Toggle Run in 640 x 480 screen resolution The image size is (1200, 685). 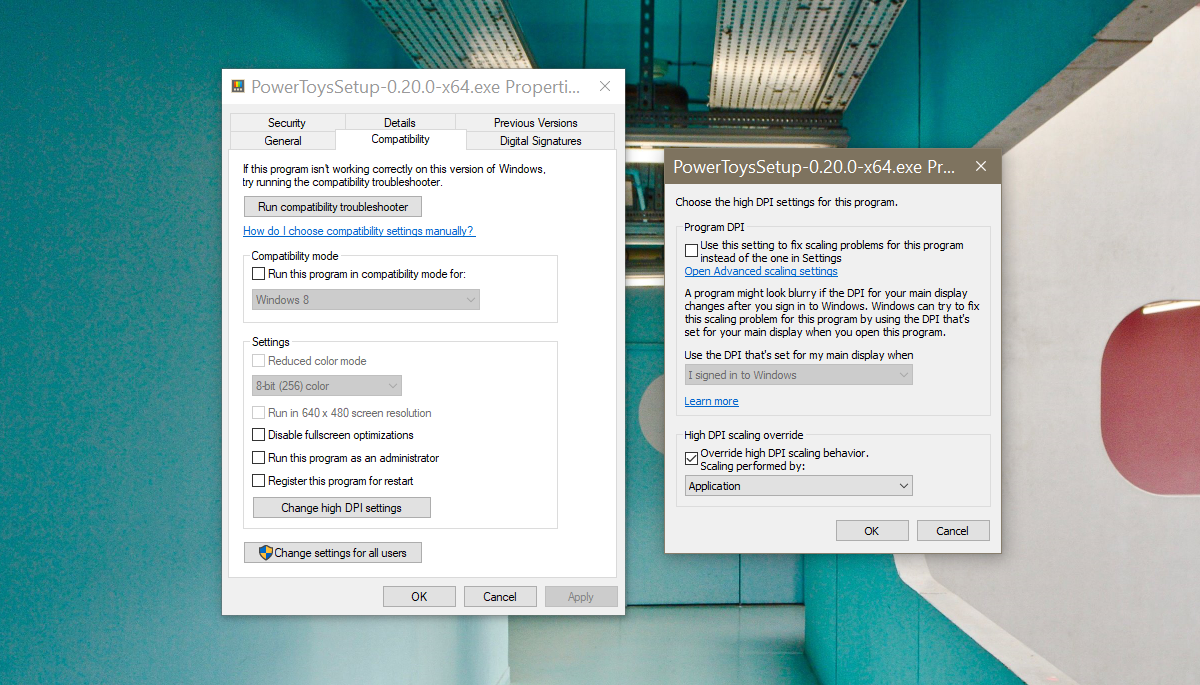[258, 412]
